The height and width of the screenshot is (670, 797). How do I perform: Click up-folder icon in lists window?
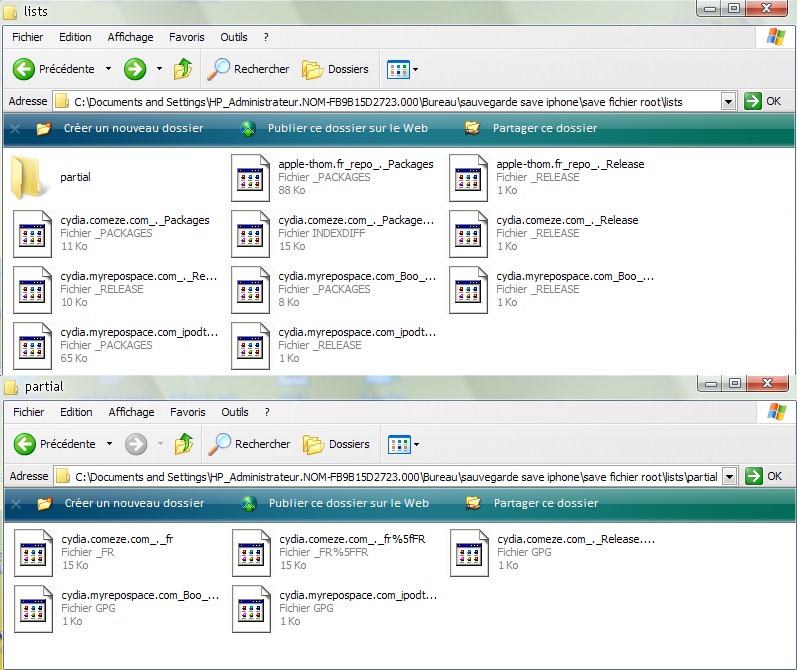183,69
